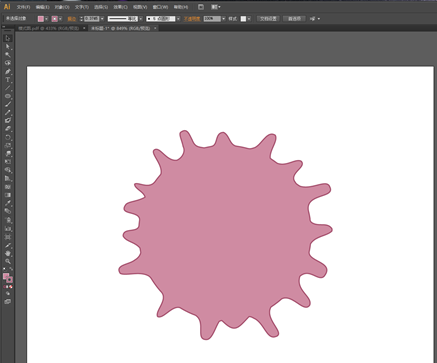
Task: Select the Perspective Grid tool
Action: tap(8, 178)
